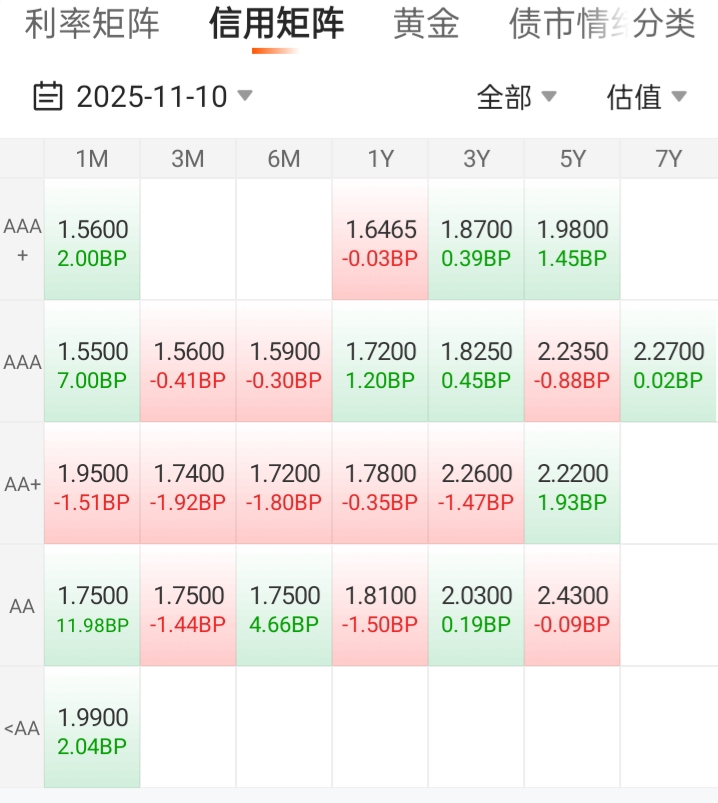Open the AA+ 3Y cell 2.2600
Viewport: 718px width, 803px height.
[476, 485]
